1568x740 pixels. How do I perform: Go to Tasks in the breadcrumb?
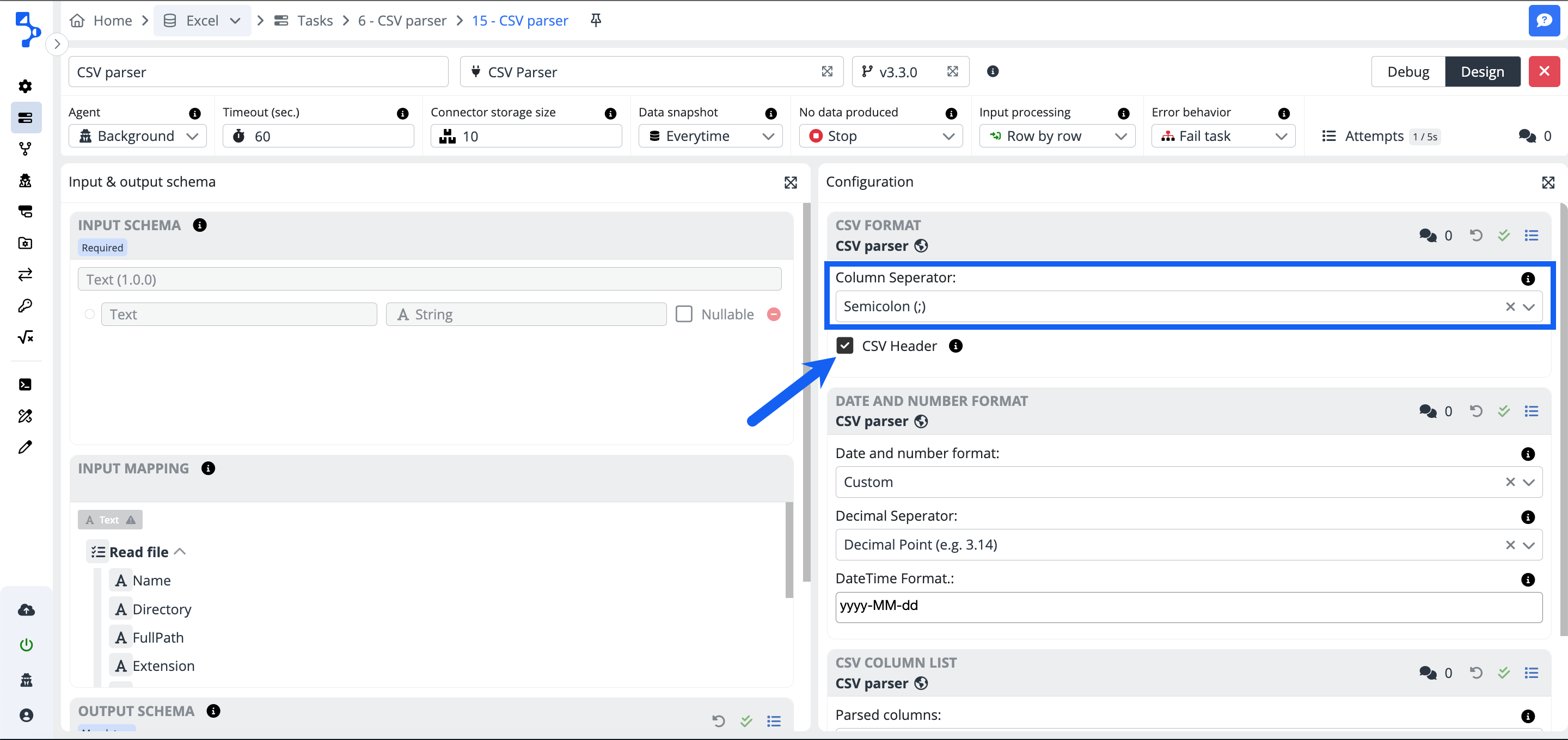point(314,20)
